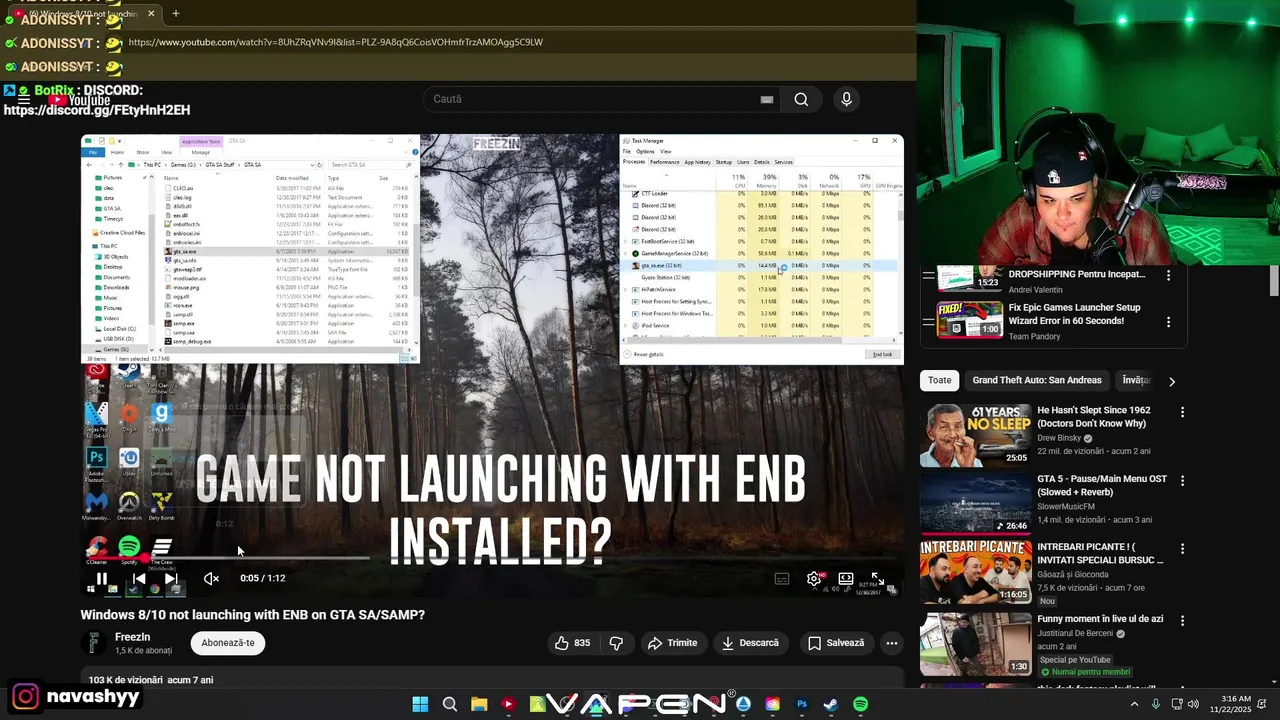Open Steam from the taskbar

[x=831, y=704]
